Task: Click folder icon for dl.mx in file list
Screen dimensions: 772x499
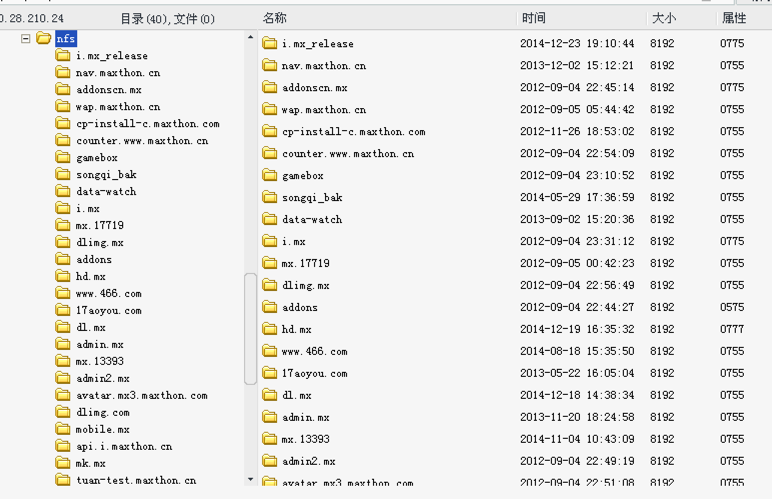Action: tap(269, 395)
